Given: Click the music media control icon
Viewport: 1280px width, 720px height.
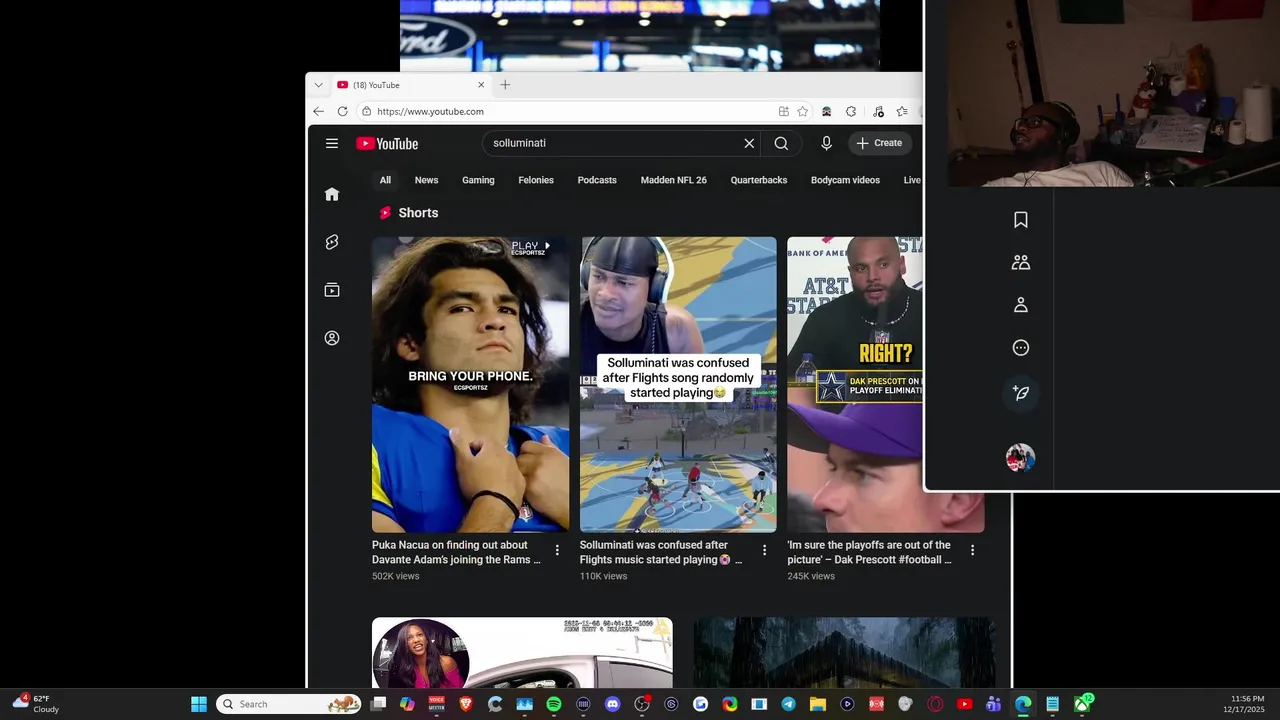Looking at the screenshot, I should [877, 111].
